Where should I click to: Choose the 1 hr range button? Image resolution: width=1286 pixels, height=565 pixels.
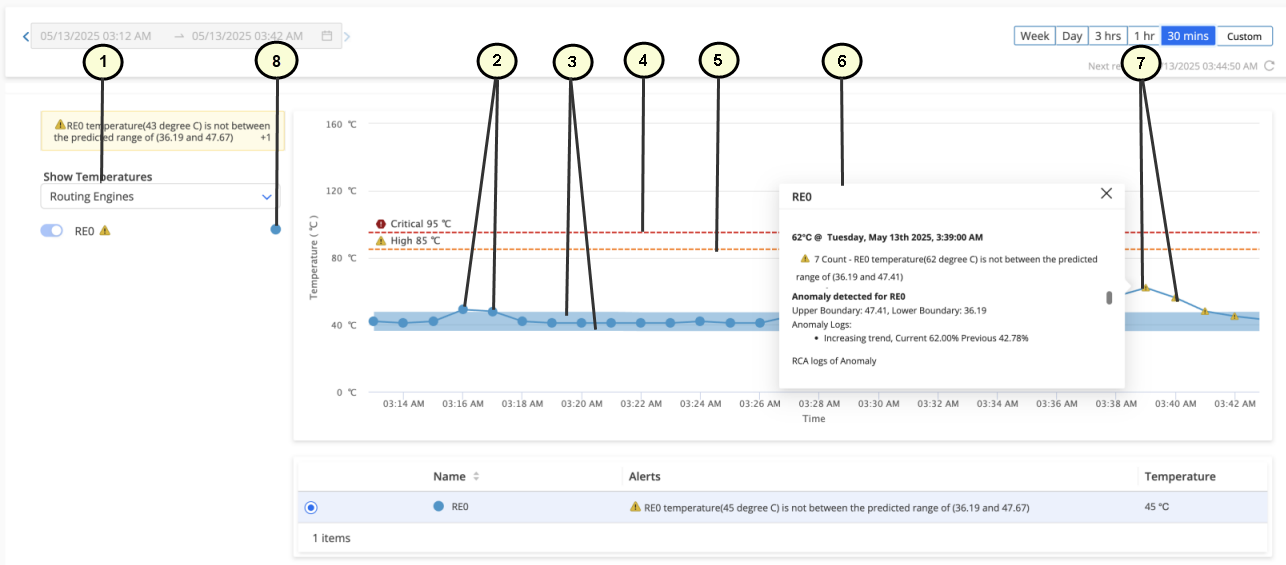[x=1144, y=36]
